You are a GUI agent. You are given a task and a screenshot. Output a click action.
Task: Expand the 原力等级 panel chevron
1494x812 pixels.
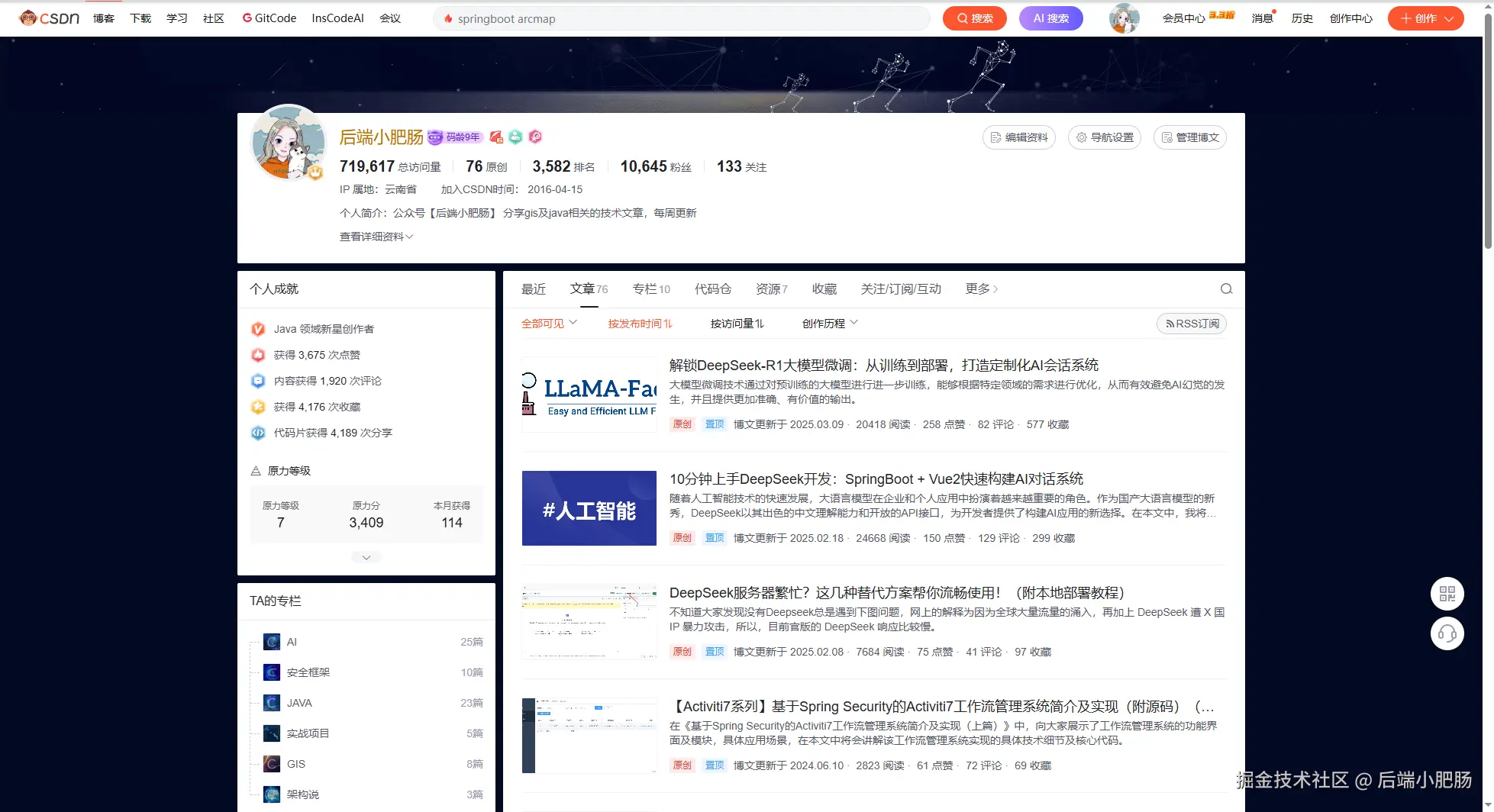click(366, 557)
